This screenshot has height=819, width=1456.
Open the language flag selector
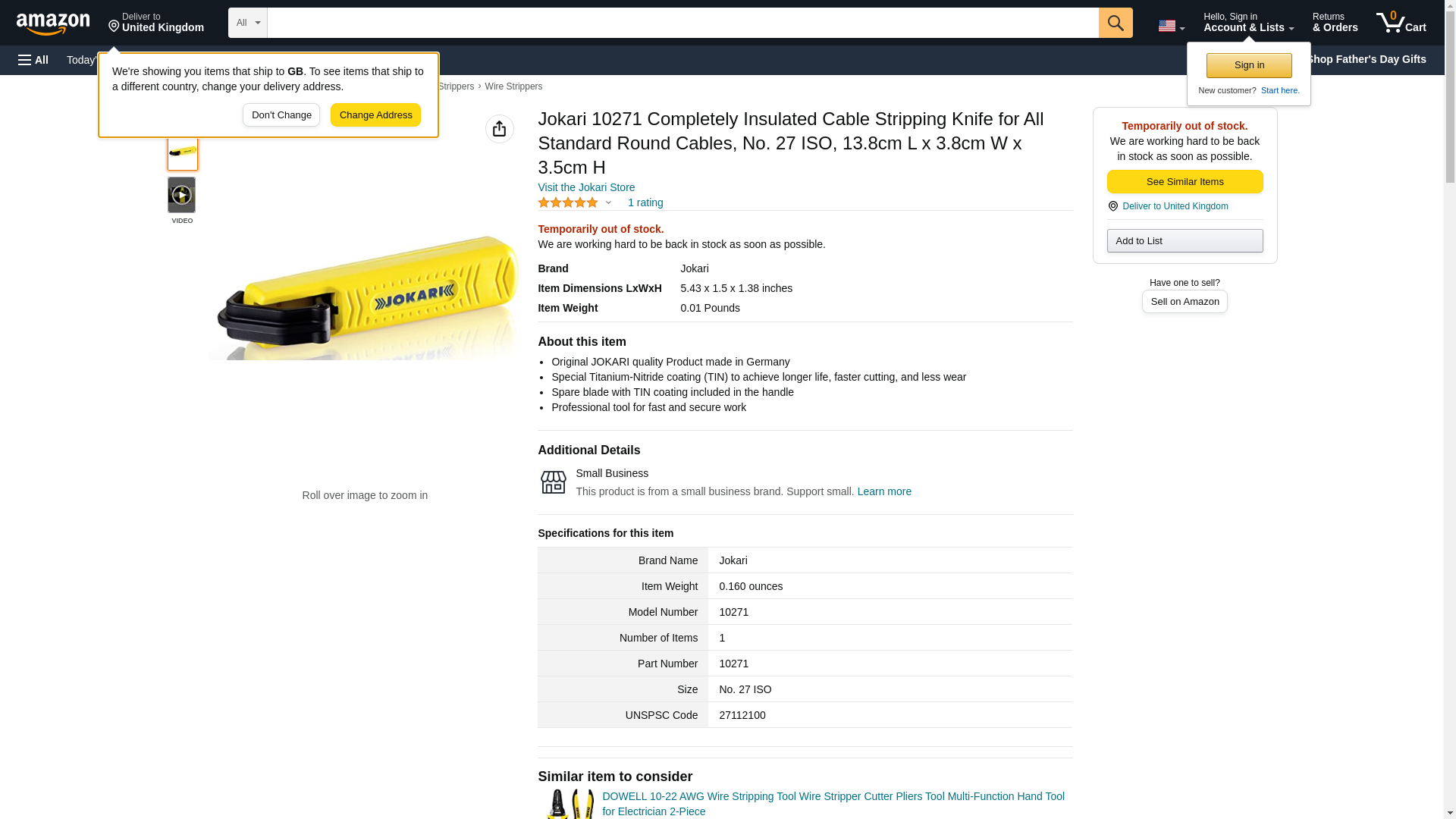pos(1170,26)
